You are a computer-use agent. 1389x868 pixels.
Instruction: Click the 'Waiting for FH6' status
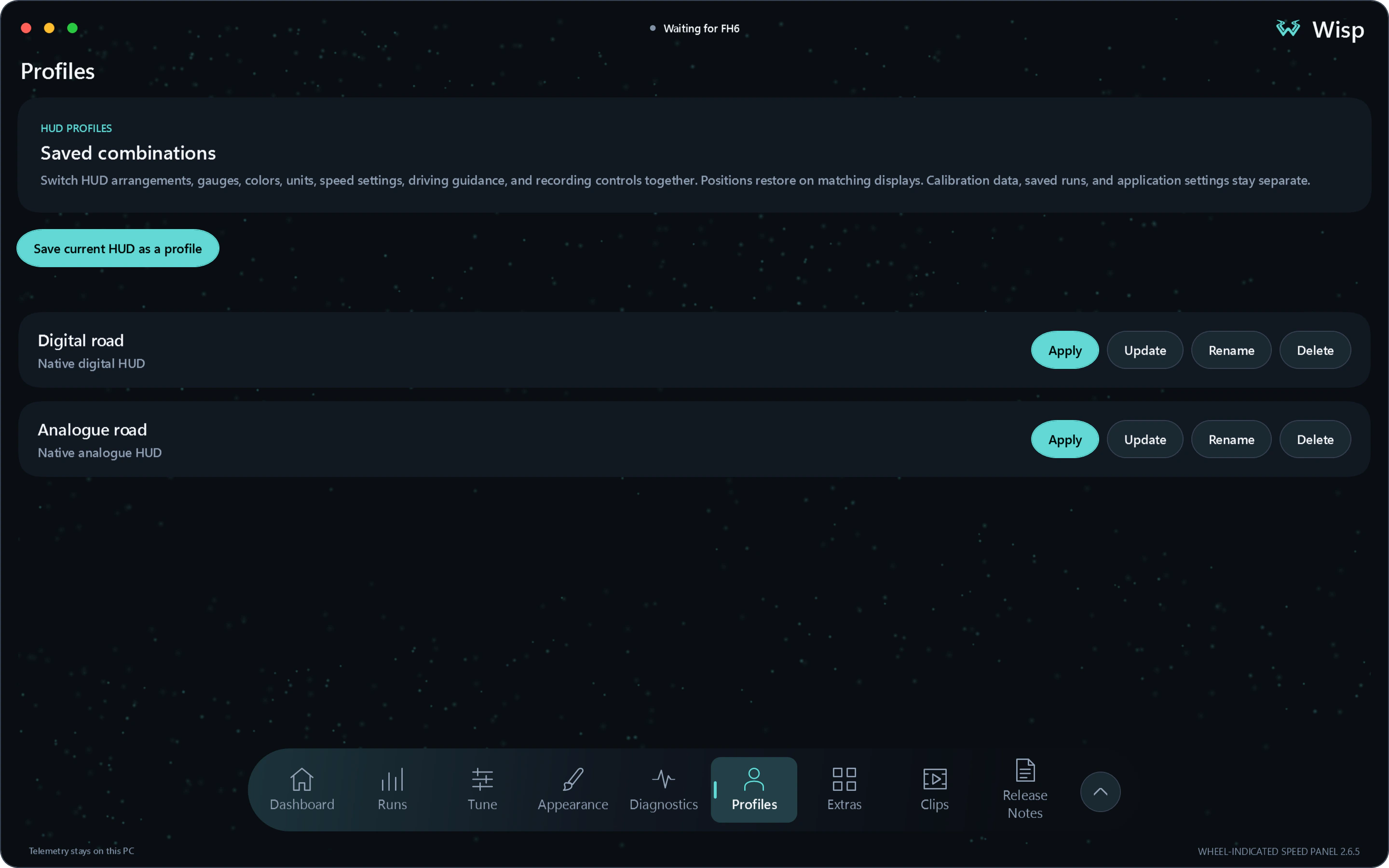[701, 28]
